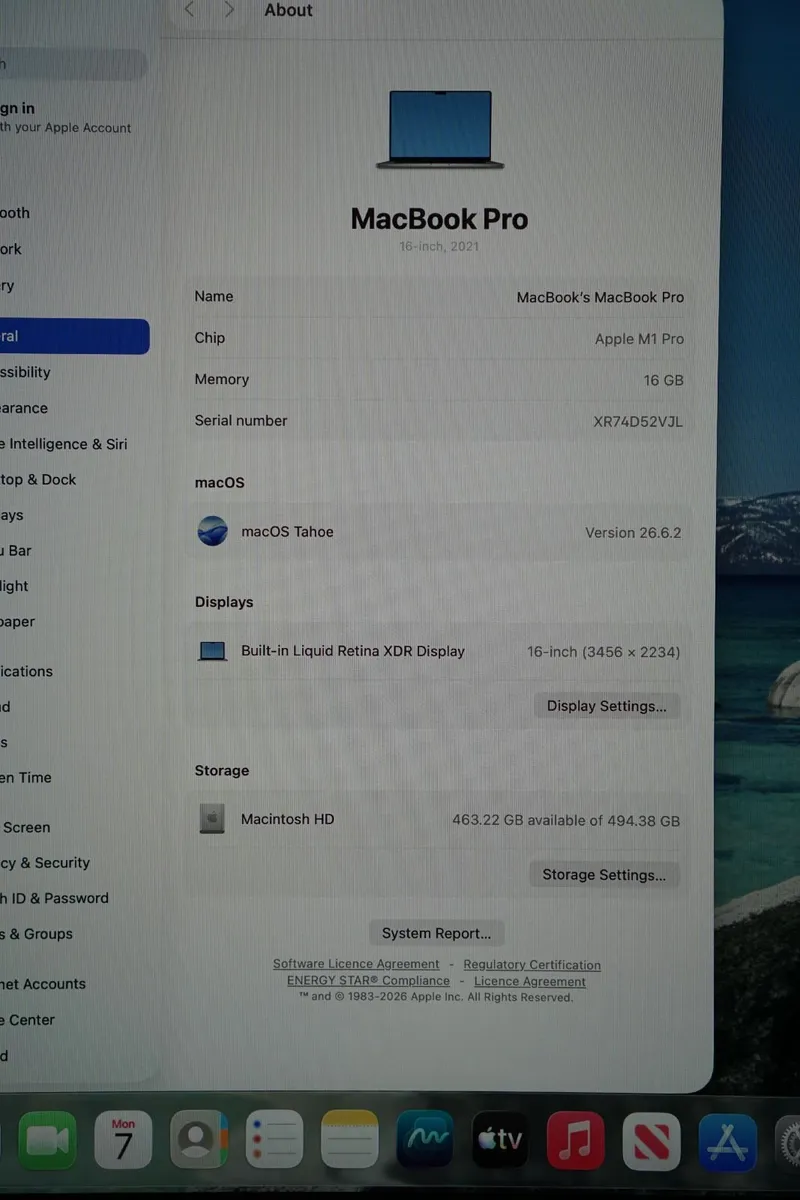Screen dimensions: 800x1200
Task: Click the memory value 16 GB
Action: [x=663, y=380]
